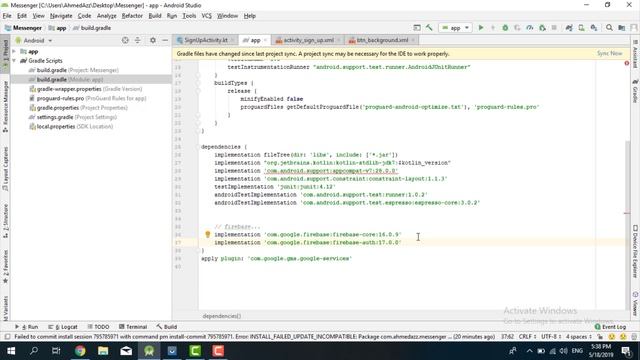The image size is (640, 360).
Task: Open Project panel gear settings
Action: 153,40
